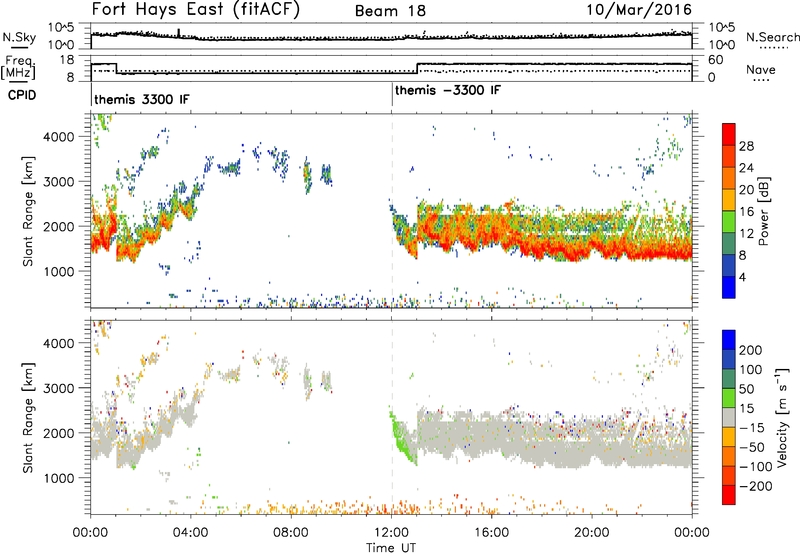Click the 'Fort Hays East (fitACF)' title

click(196, 10)
